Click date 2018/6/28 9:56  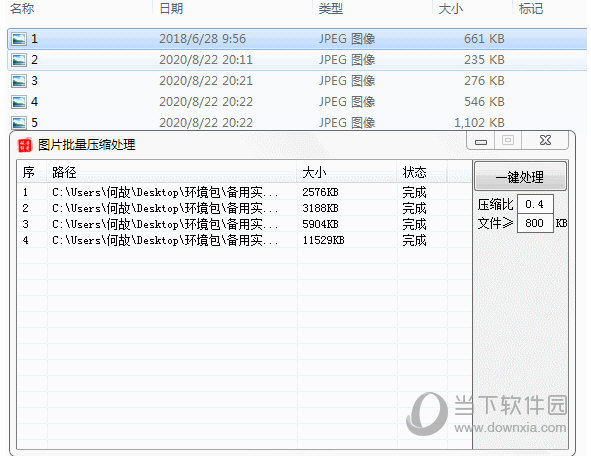[x=202, y=39]
